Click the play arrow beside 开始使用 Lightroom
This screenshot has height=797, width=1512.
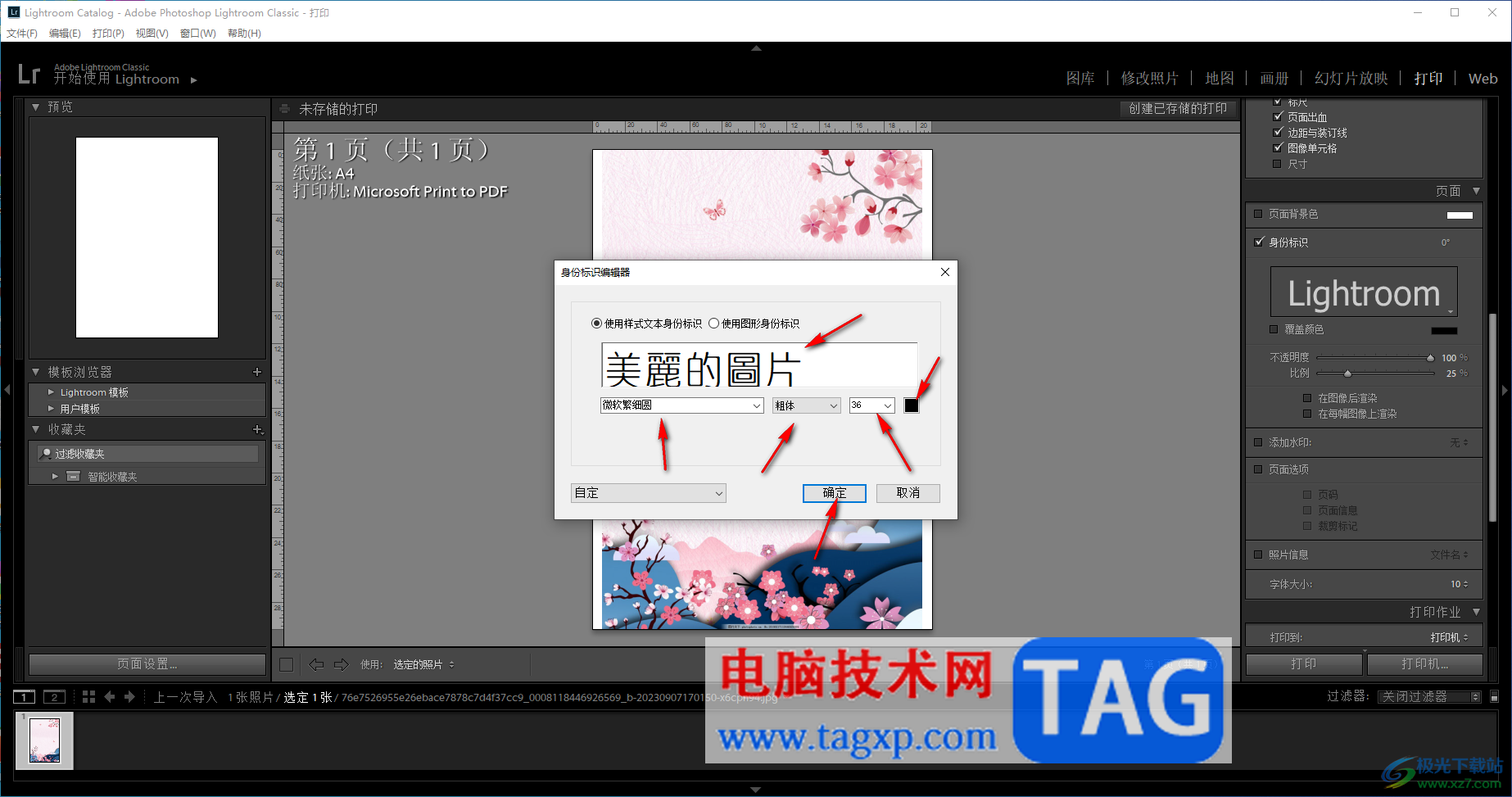click(194, 80)
